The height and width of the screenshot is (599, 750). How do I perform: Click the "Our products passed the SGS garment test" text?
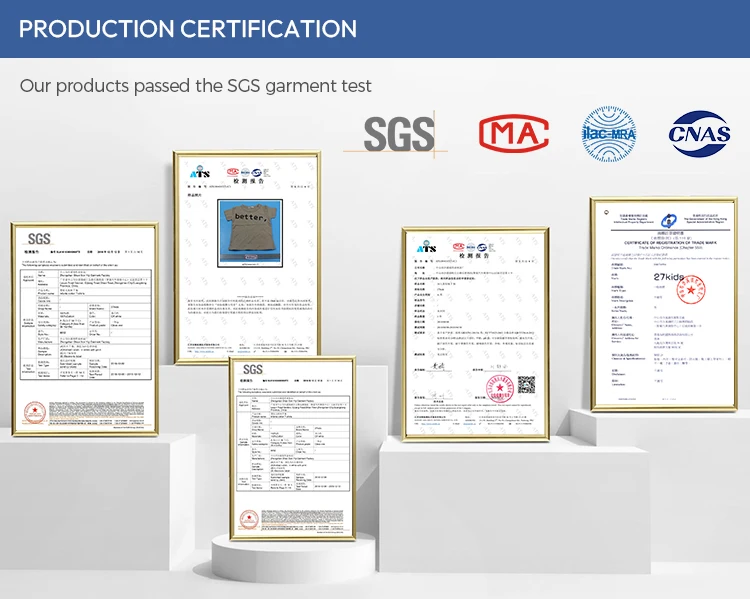(196, 86)
